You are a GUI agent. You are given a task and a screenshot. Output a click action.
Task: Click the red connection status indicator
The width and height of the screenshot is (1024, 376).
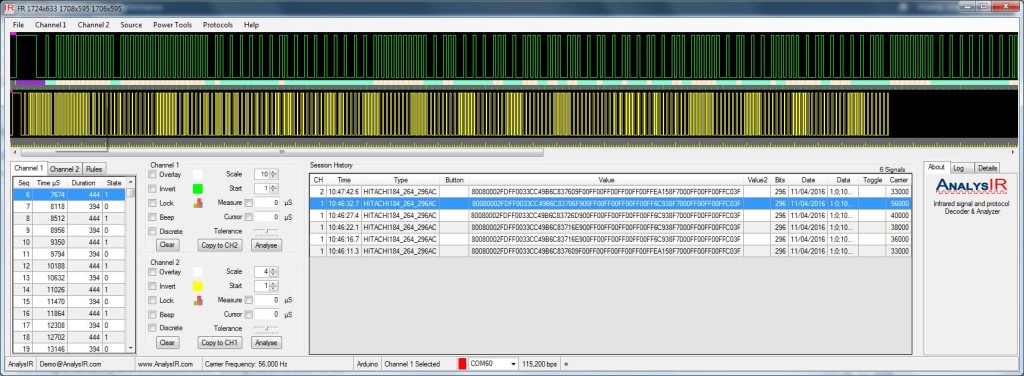[x=462, y=364]
